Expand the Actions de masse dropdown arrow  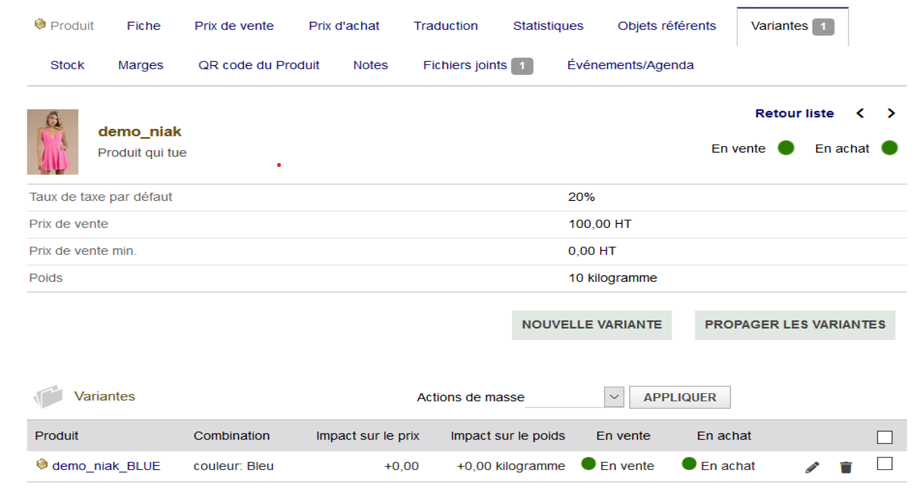click(x=614, y=397)
